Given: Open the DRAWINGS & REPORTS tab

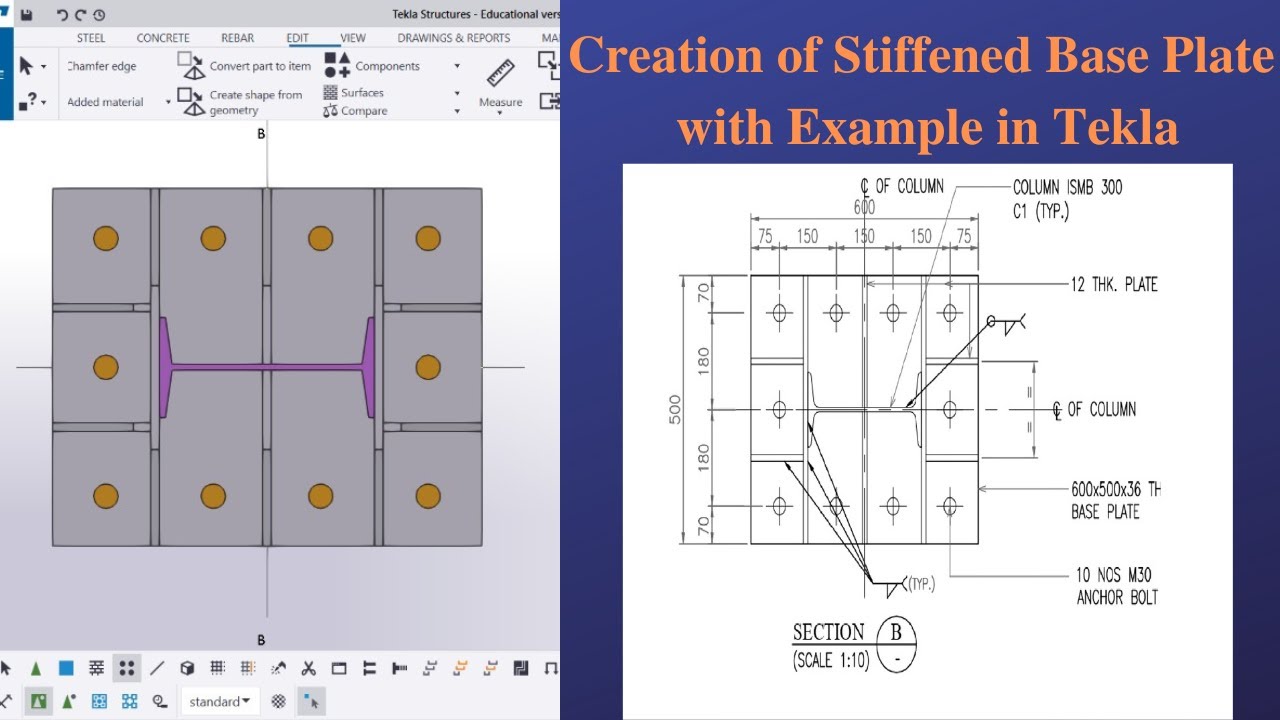Looking at the screenshot, I should 454,38.
